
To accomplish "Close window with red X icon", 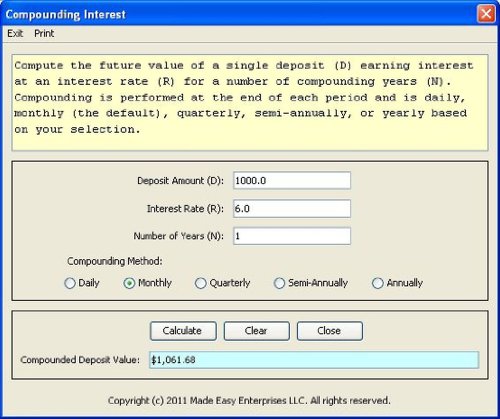I will coord(486,14).
